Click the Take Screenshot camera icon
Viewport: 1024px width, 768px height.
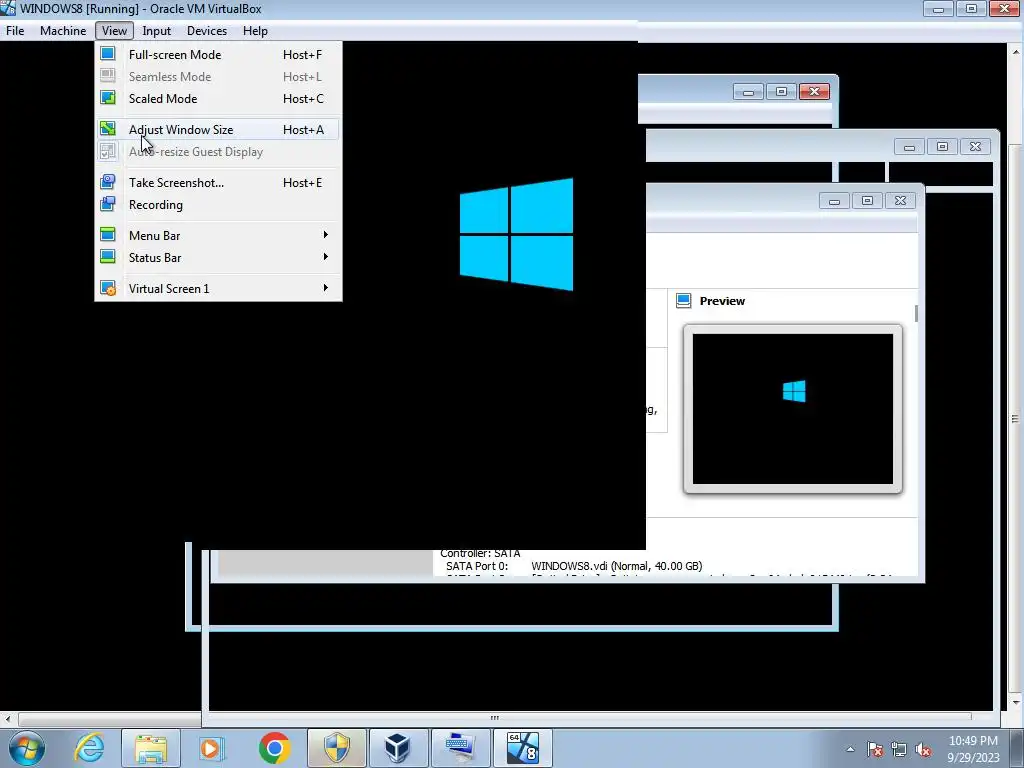point(108,182)
